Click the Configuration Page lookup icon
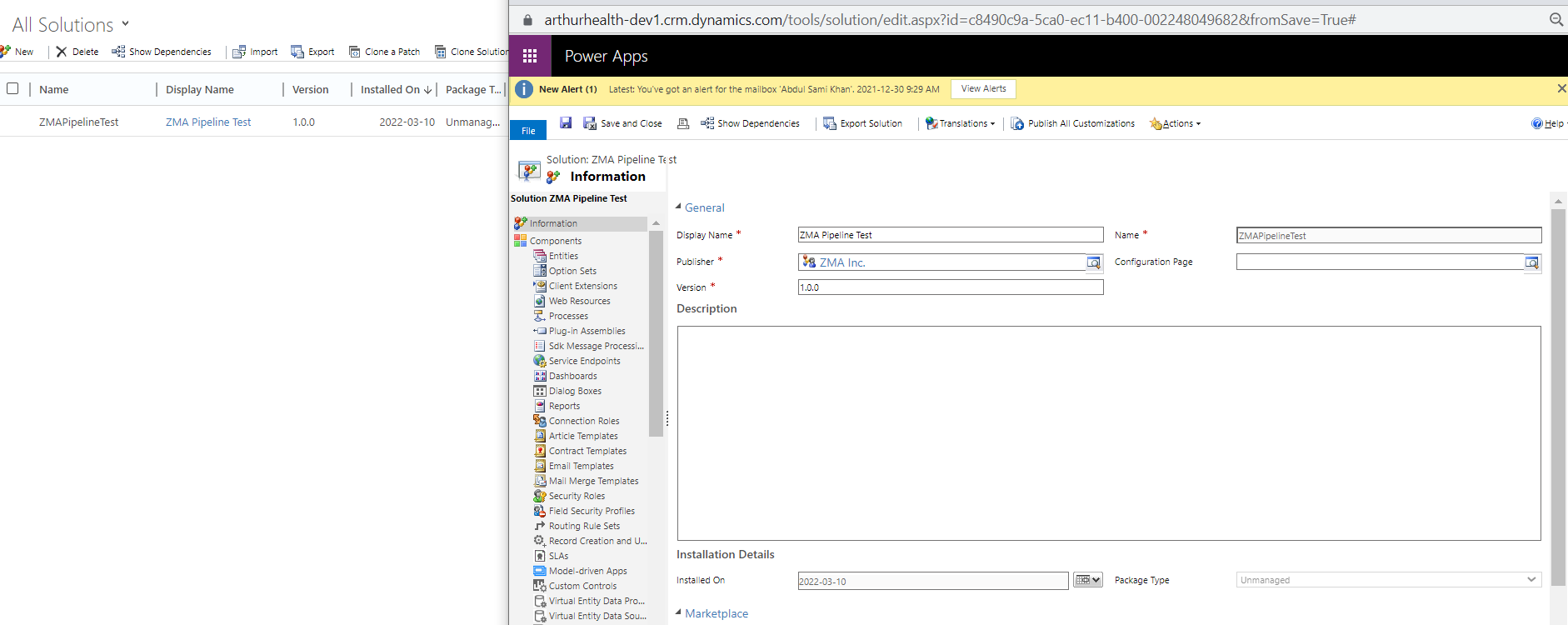Viewport: 1568px width, 625px height. (x=1531, y=262)
